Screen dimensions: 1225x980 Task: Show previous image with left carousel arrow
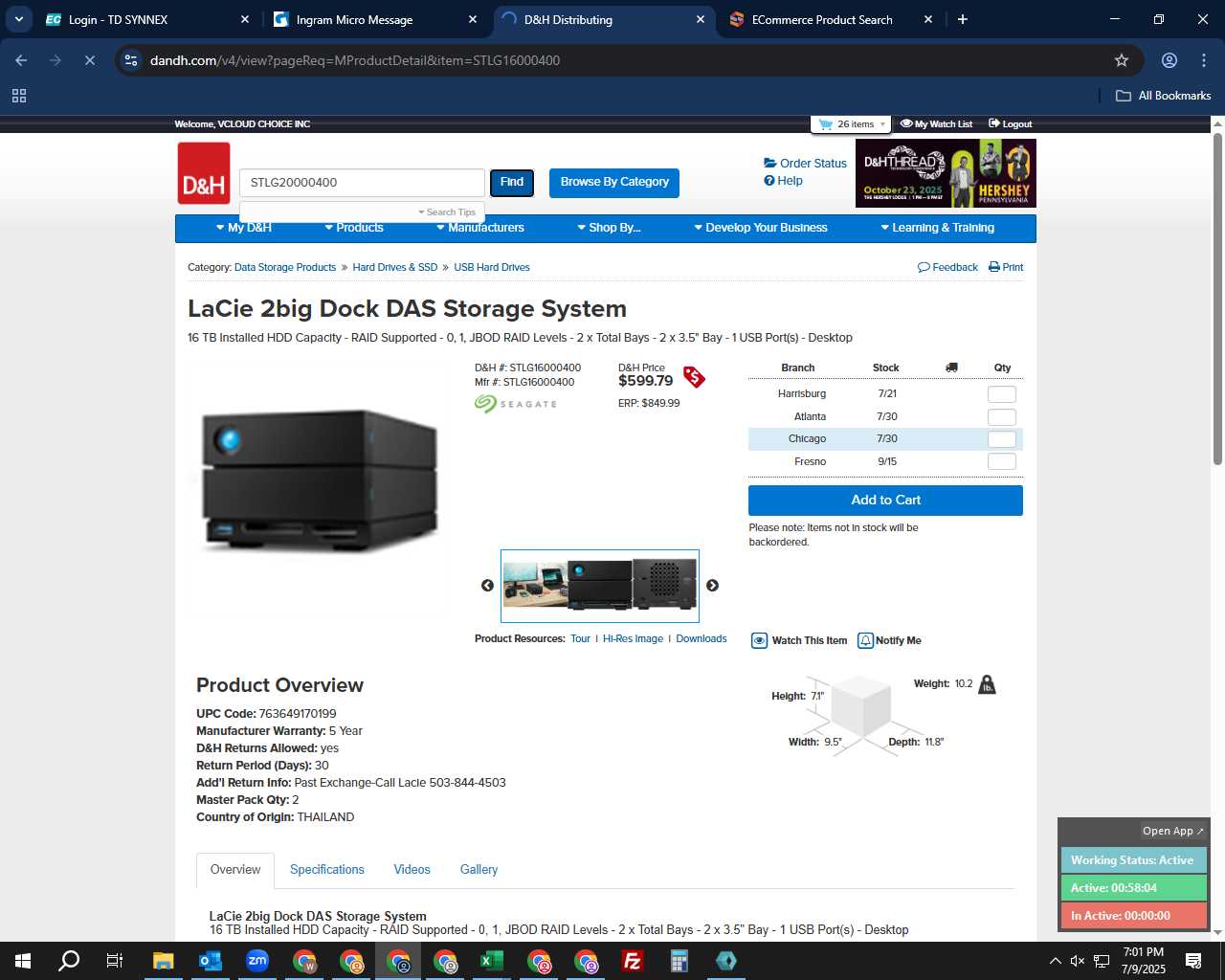coord(487,586)
